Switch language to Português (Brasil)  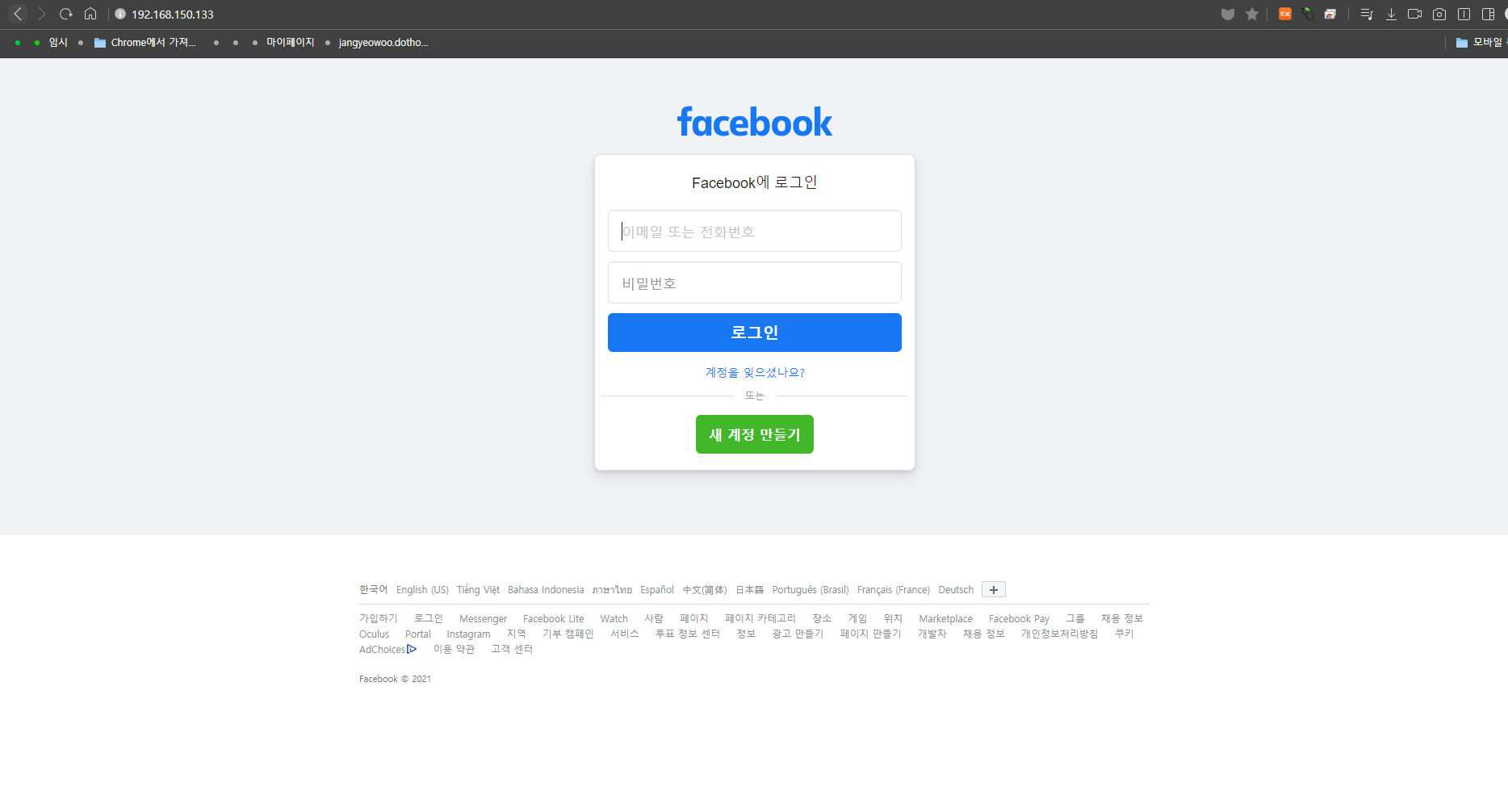(x=811, y=590)
